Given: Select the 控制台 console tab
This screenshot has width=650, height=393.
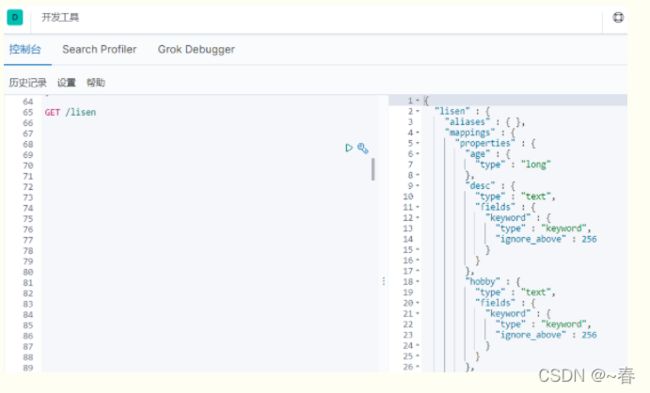Looking at the screenshot, I should [x=25, y=49].
